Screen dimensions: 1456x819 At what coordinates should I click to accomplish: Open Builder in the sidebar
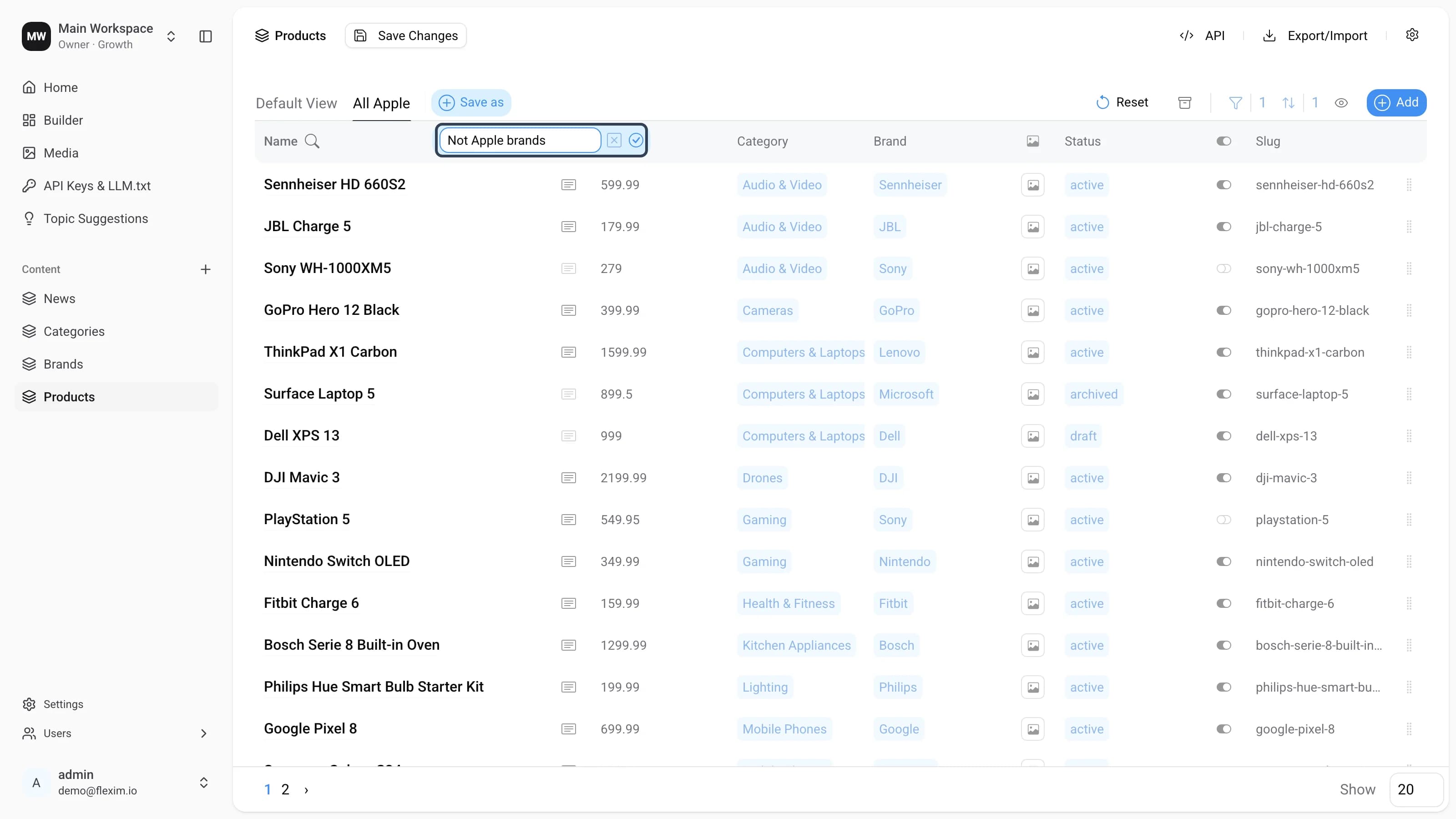point(116,120)
